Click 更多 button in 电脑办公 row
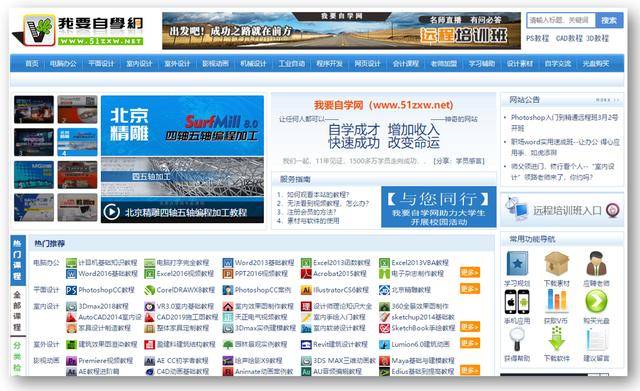The height and width of the screenshot is (391, 640). pos(470,272)
